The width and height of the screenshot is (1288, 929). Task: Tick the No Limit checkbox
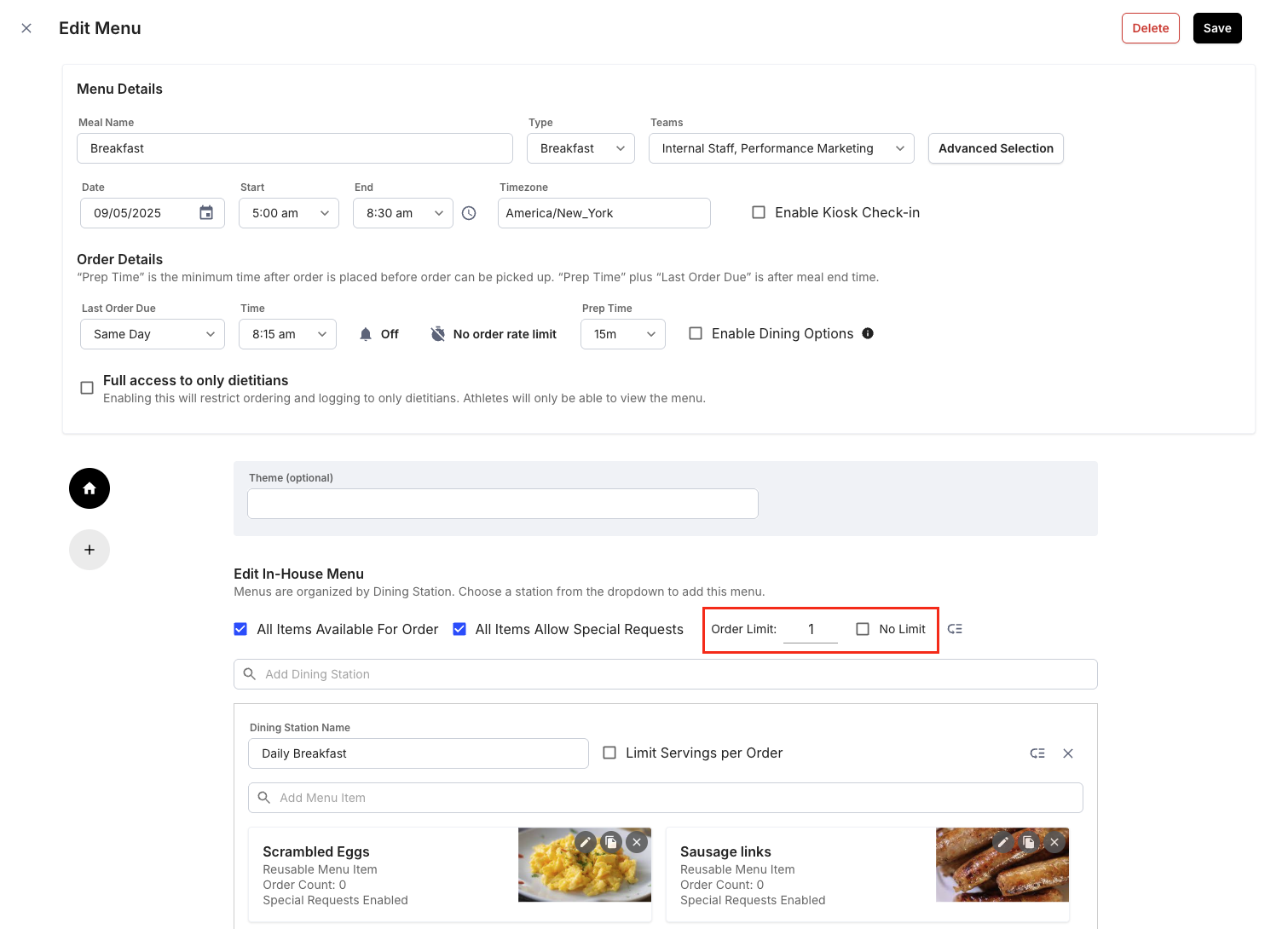[x=863, y=629]
